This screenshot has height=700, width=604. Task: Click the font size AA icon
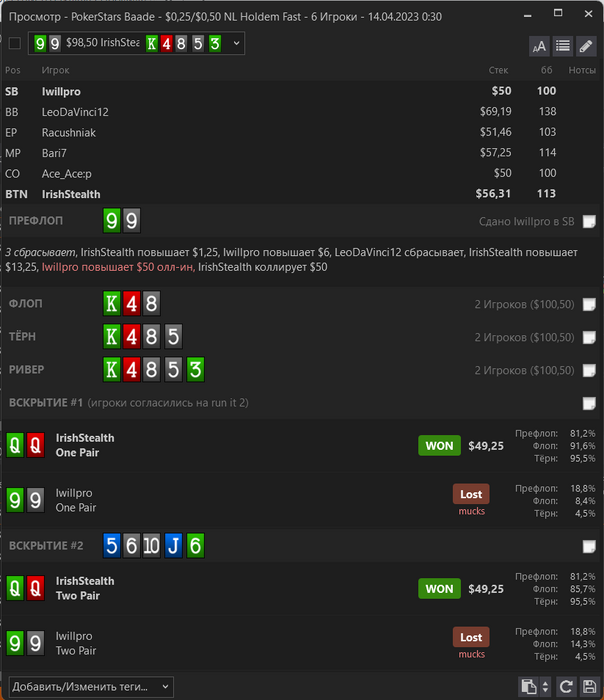pyautogui.click(x=539, y=46)
